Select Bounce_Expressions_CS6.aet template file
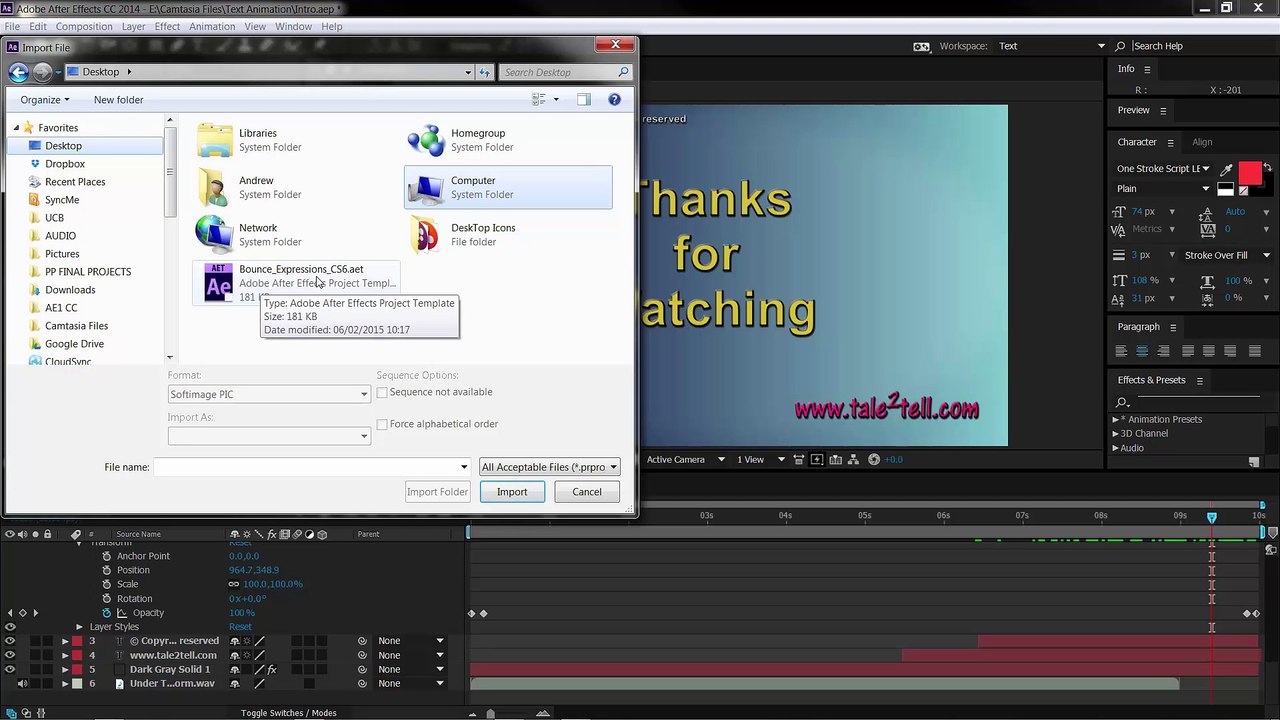The height and width of the screenshot is (720, 1280). pos(297,283)
